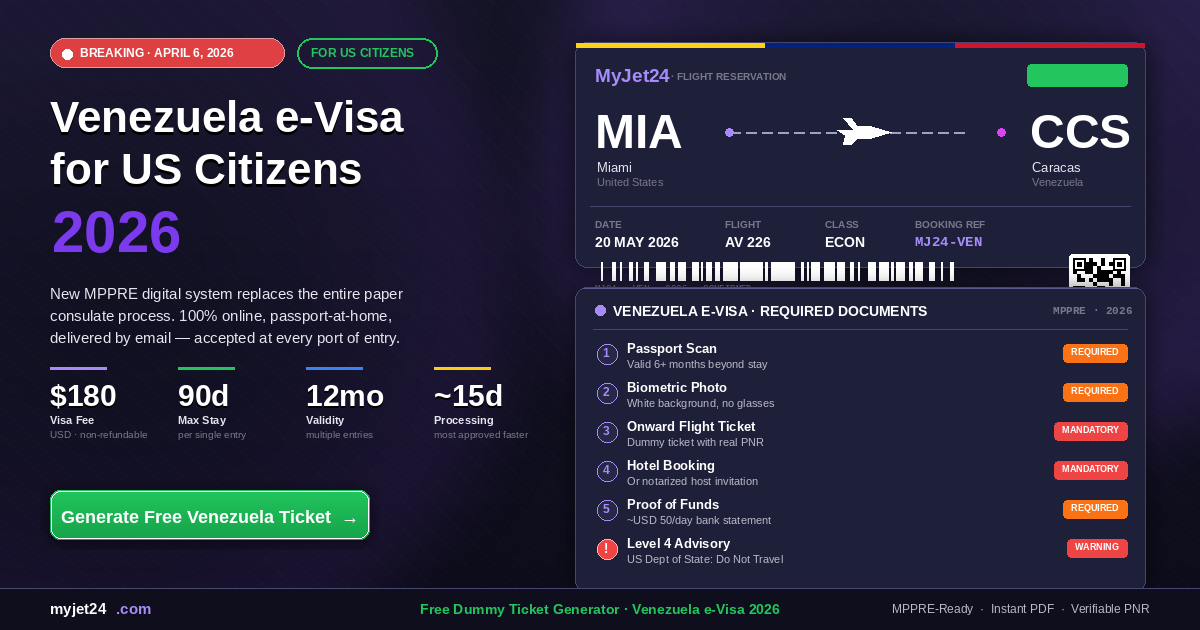This screenshot has height=630, width=1200.
Task: Toggle the MANDATORY badge for Hotel Booking
Action: click(x=1091, y=470)
